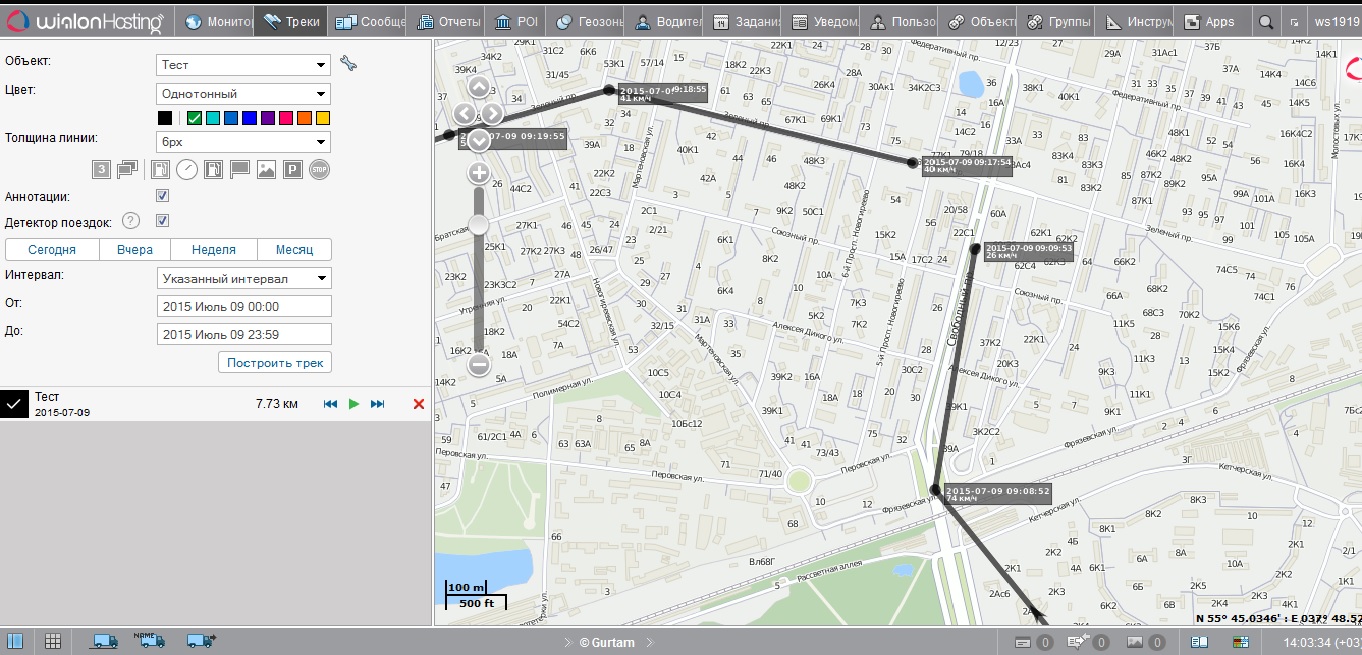Open object properties wrench icon
The width and height of the screenshot is (1362, 655).
pyautogui.click(x=348, y=64)
